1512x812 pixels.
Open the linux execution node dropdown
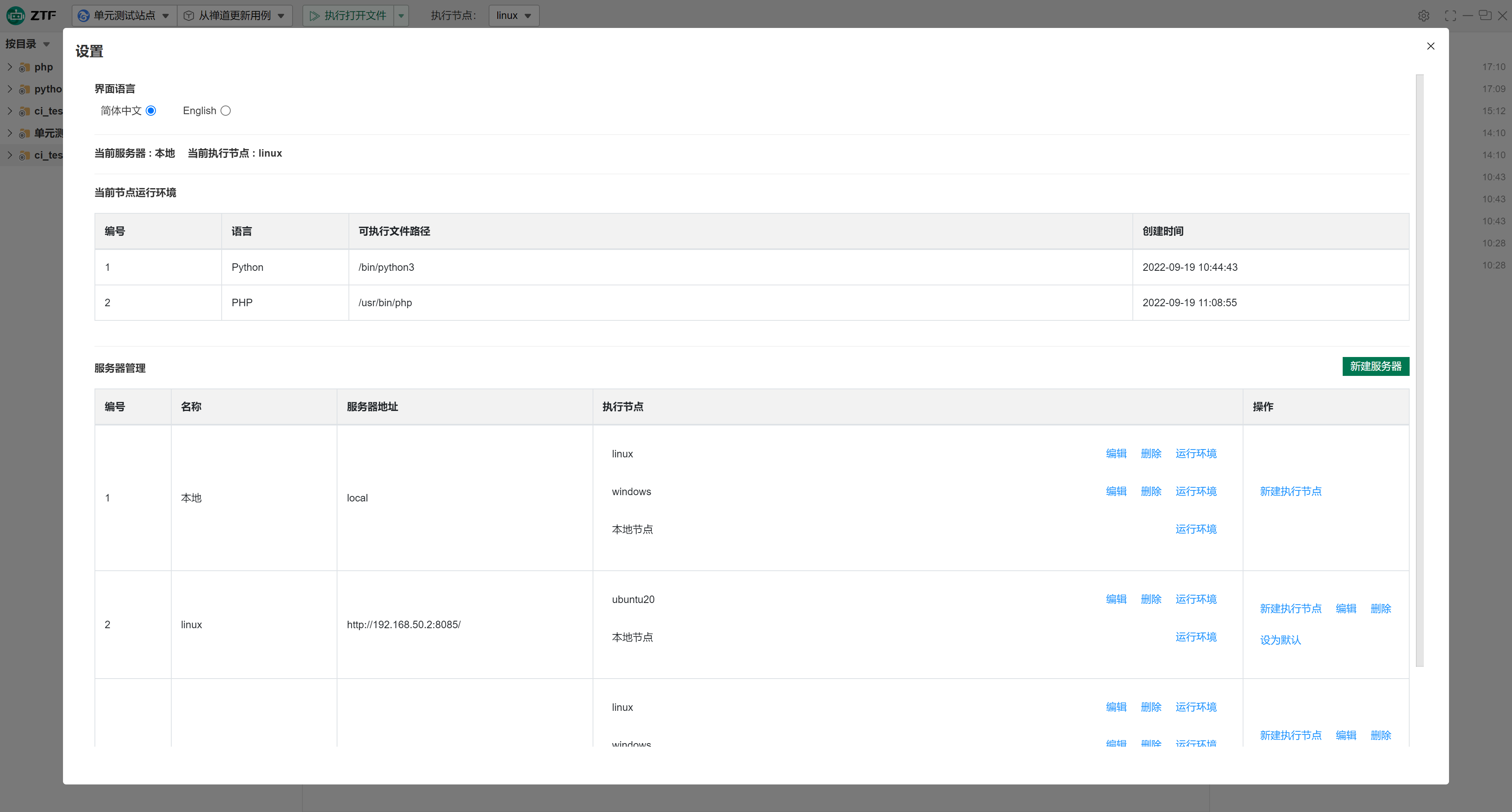click(x=513, y=16)
